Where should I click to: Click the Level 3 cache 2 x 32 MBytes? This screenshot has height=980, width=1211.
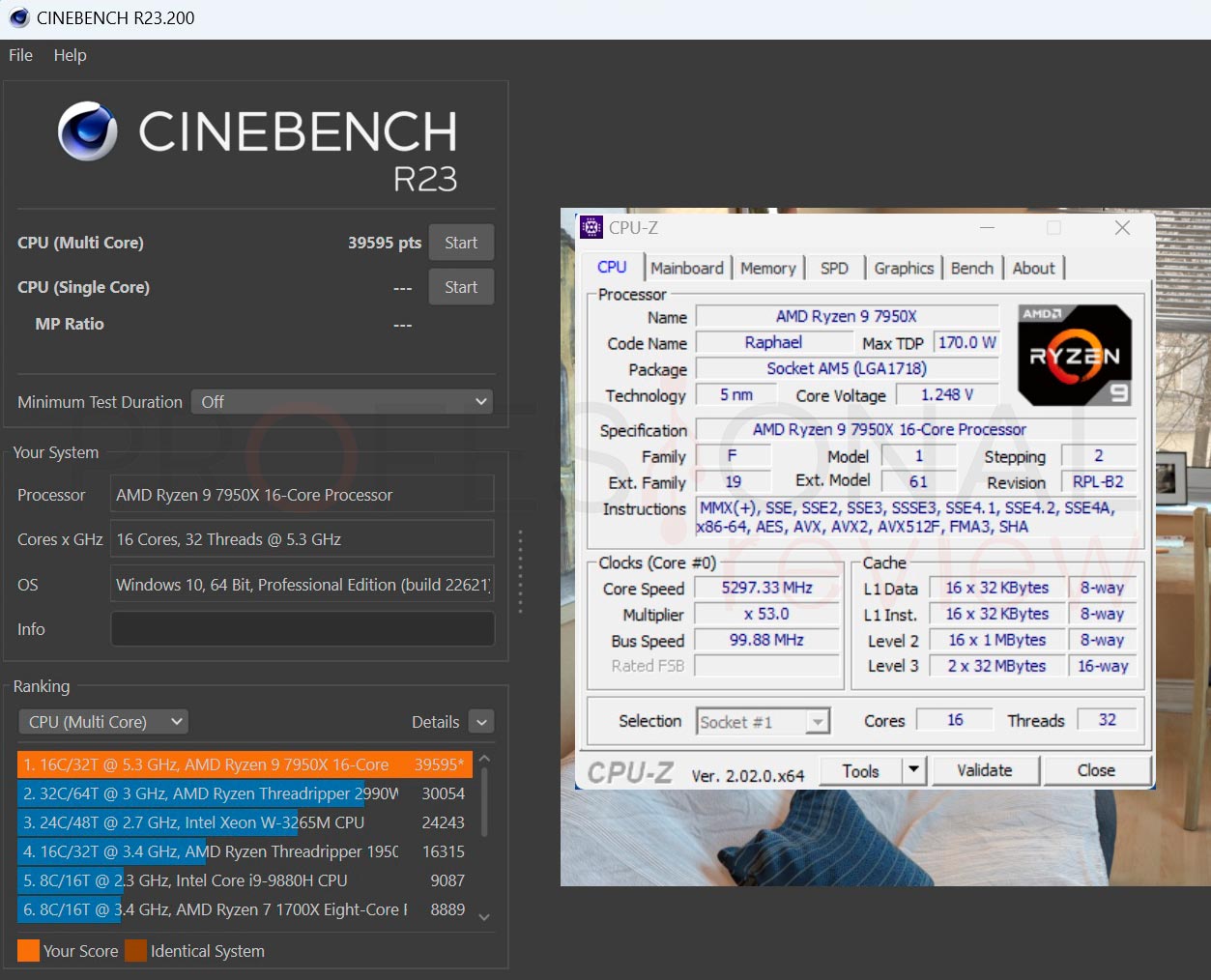996,666
